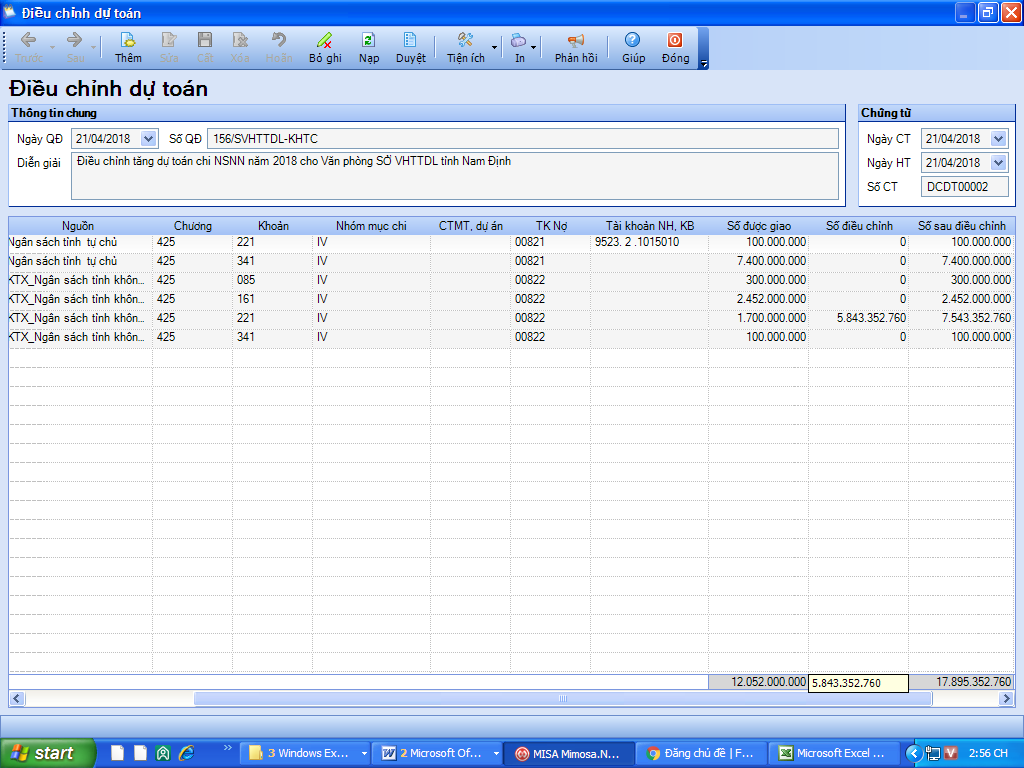Click horizontal scrollbar right arrow

pos(1006,699)
